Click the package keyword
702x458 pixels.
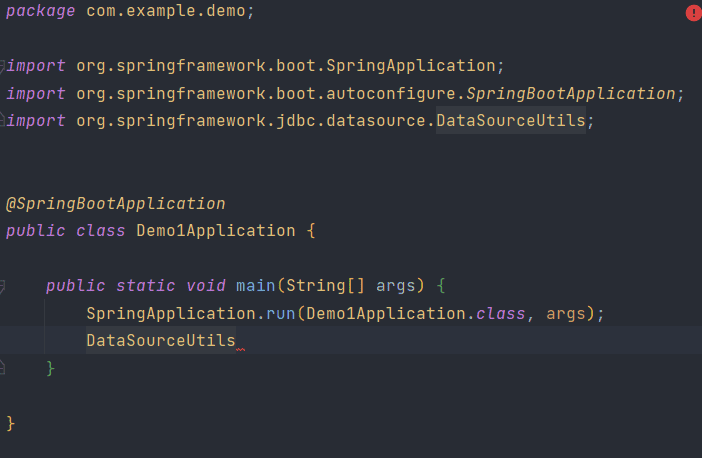tap(40, 11)
